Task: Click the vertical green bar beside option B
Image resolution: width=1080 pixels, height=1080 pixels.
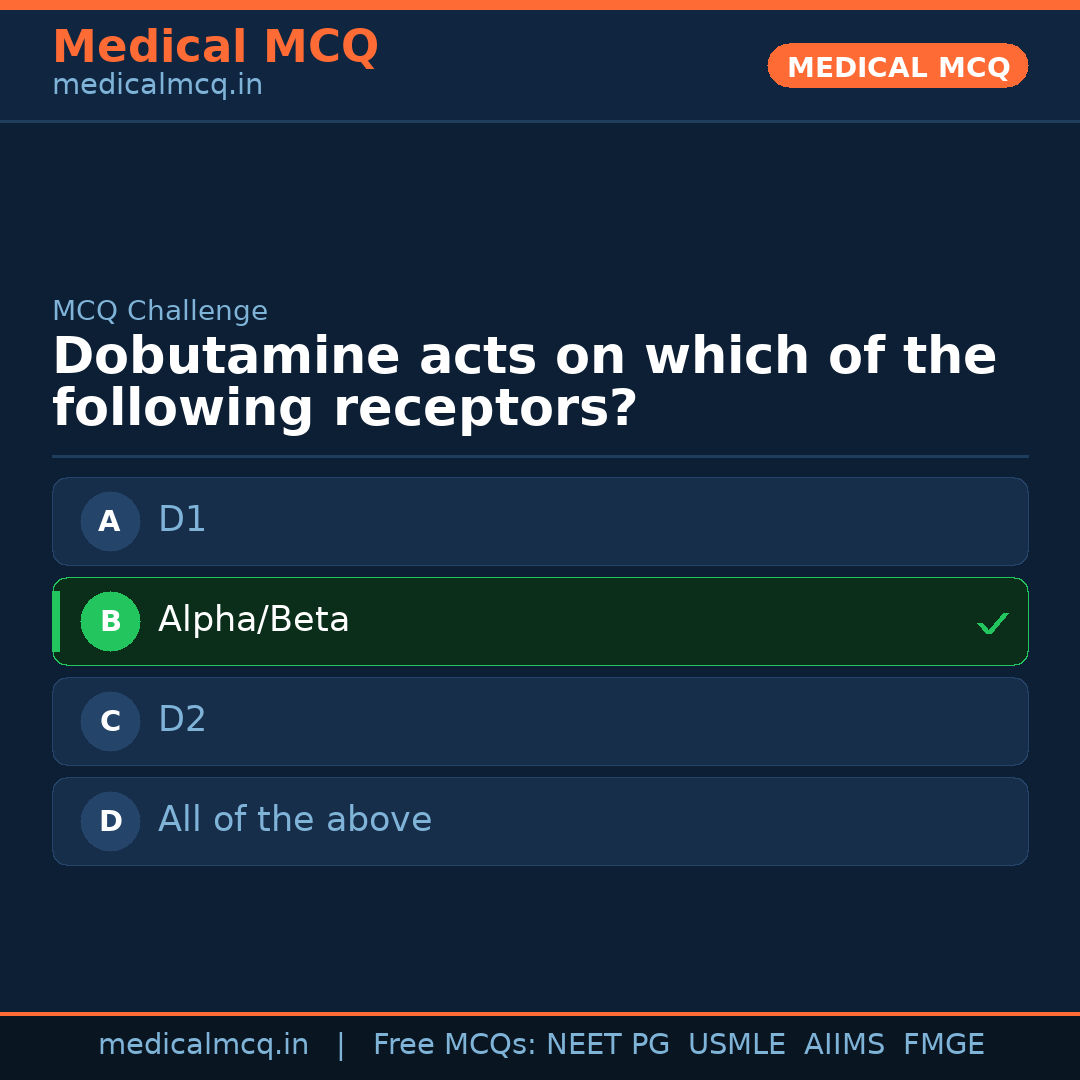Action: tap(56, 621)
